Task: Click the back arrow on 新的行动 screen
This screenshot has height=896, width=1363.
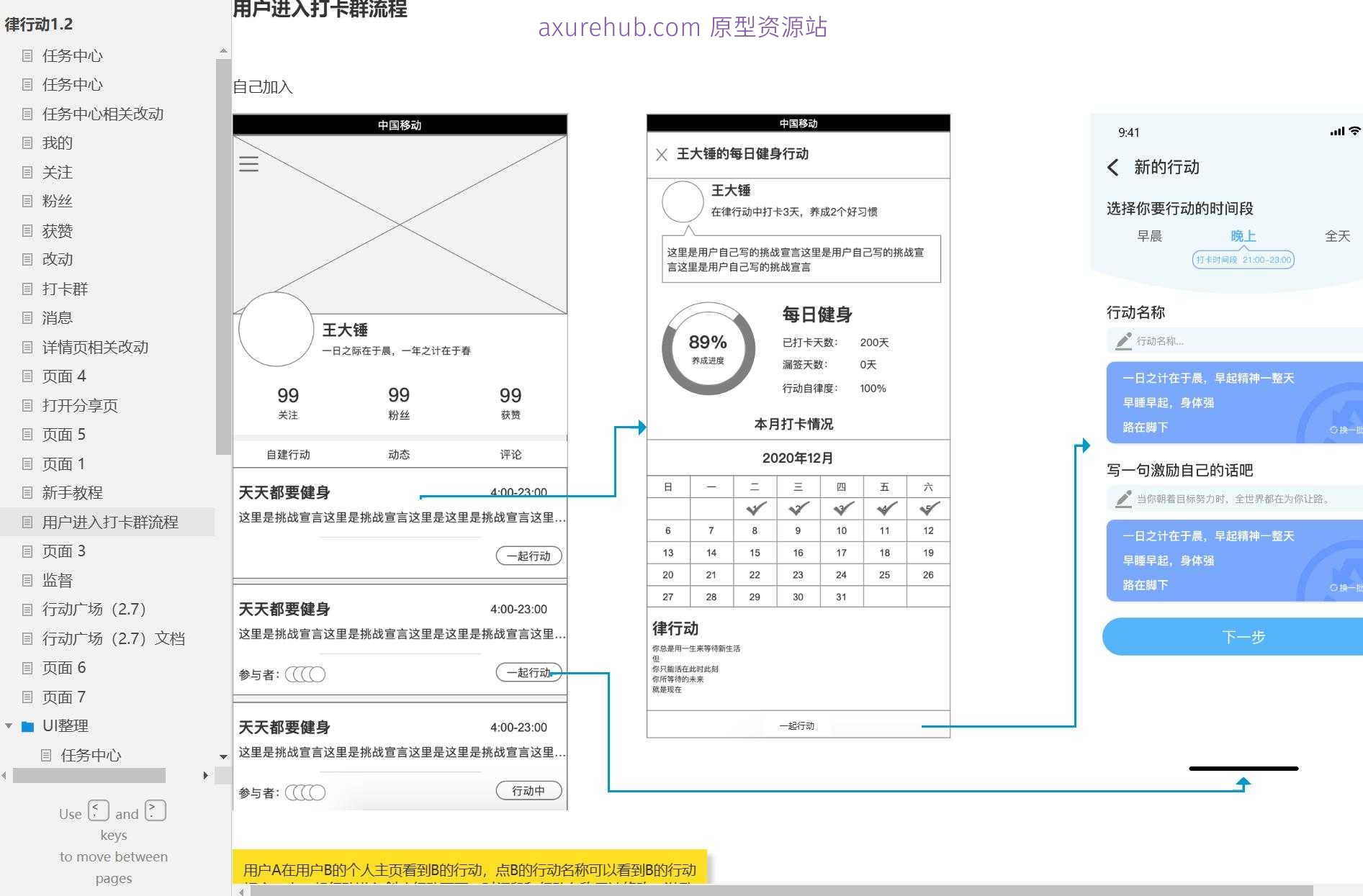Action: (1111, 167)
